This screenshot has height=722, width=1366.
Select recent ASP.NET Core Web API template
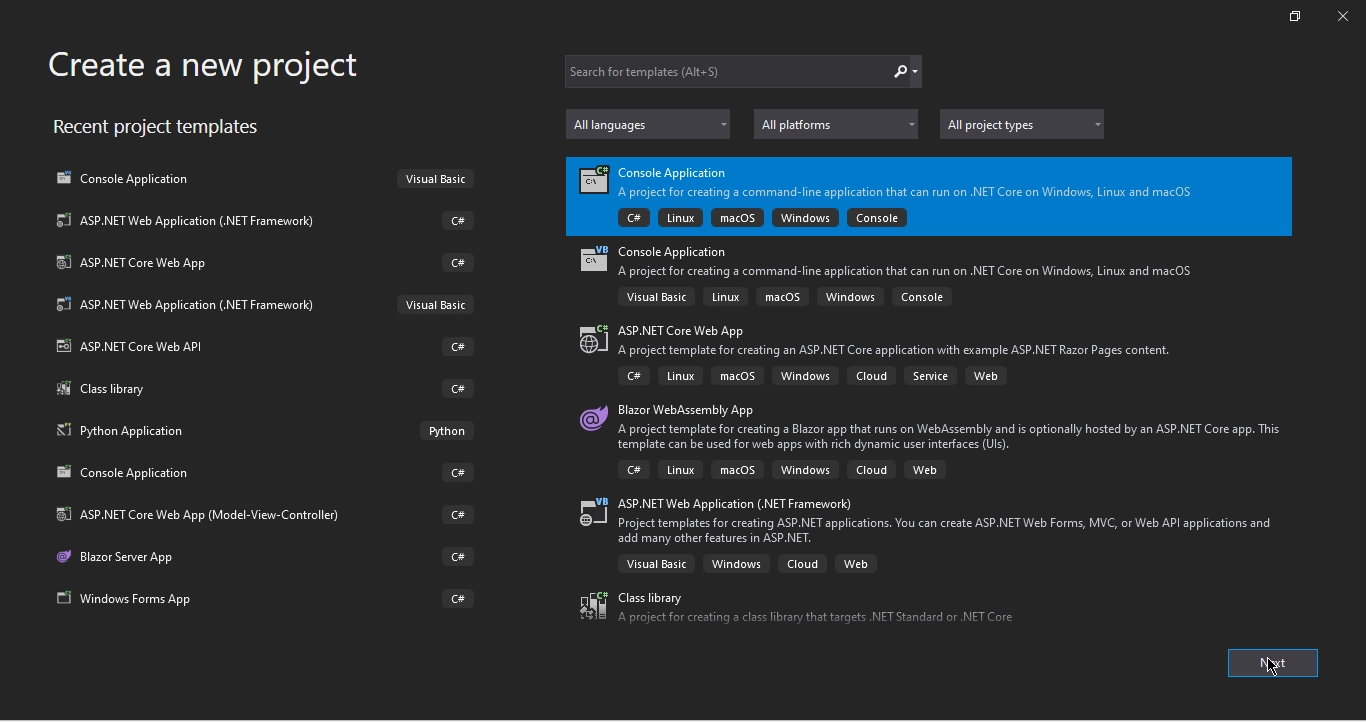pos(140,347)
